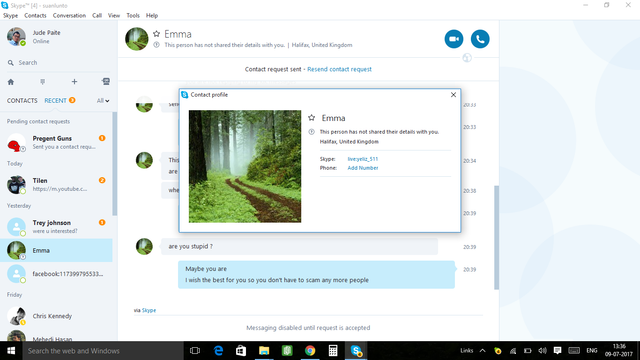This screenshot has width=640, height=360.
Task: Click Add Number link in profile
Action: (363, 168)
